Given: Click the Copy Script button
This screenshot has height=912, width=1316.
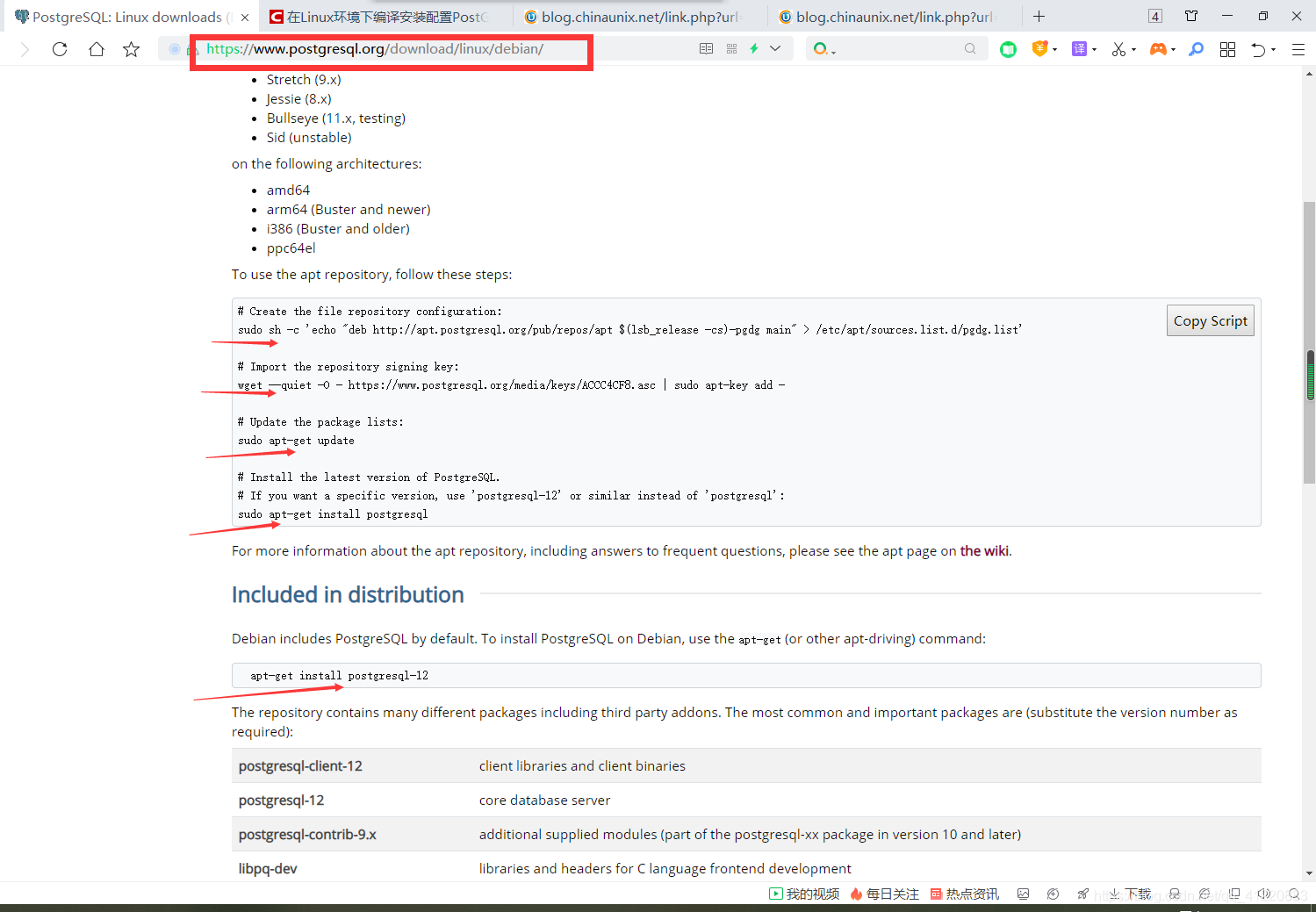Looking at the screenshot, I should coord(1210,321).
